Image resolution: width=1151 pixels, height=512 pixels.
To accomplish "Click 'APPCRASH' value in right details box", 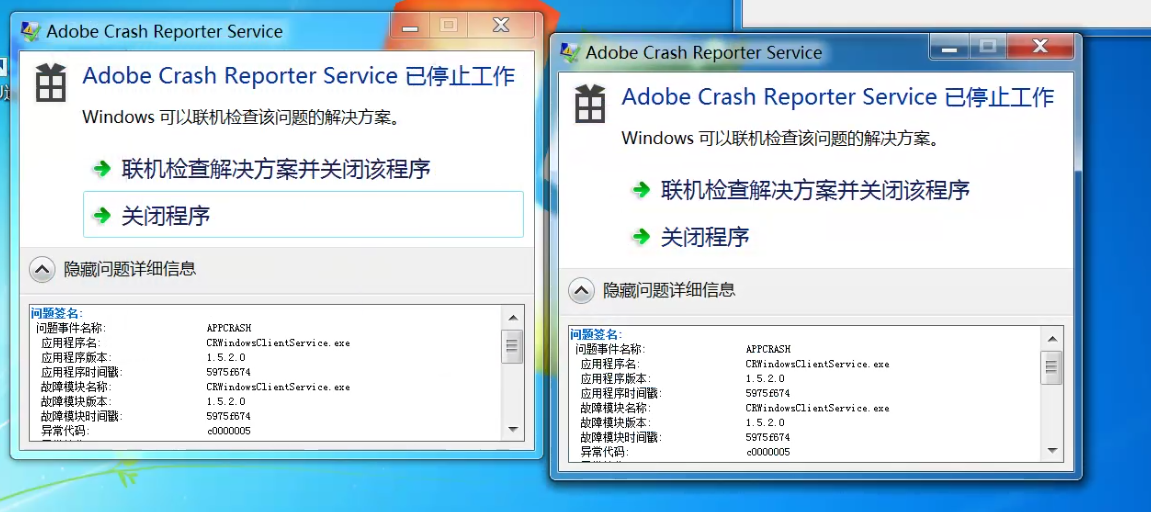I will 768,350.
